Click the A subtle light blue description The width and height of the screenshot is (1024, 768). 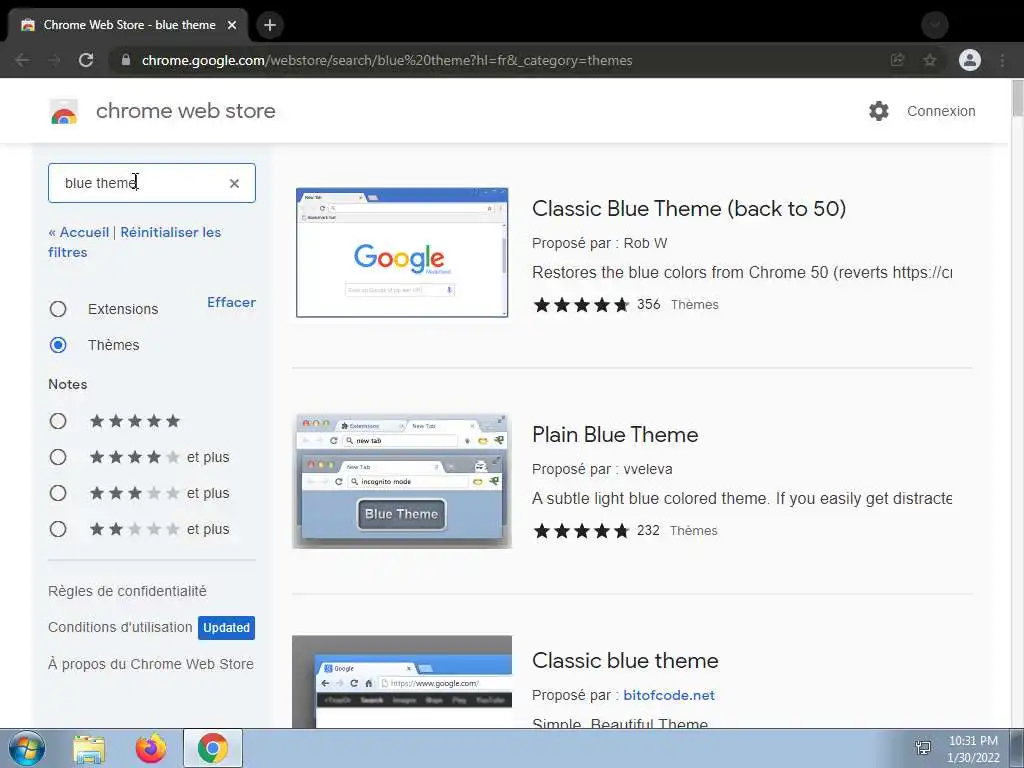(742, 498)
